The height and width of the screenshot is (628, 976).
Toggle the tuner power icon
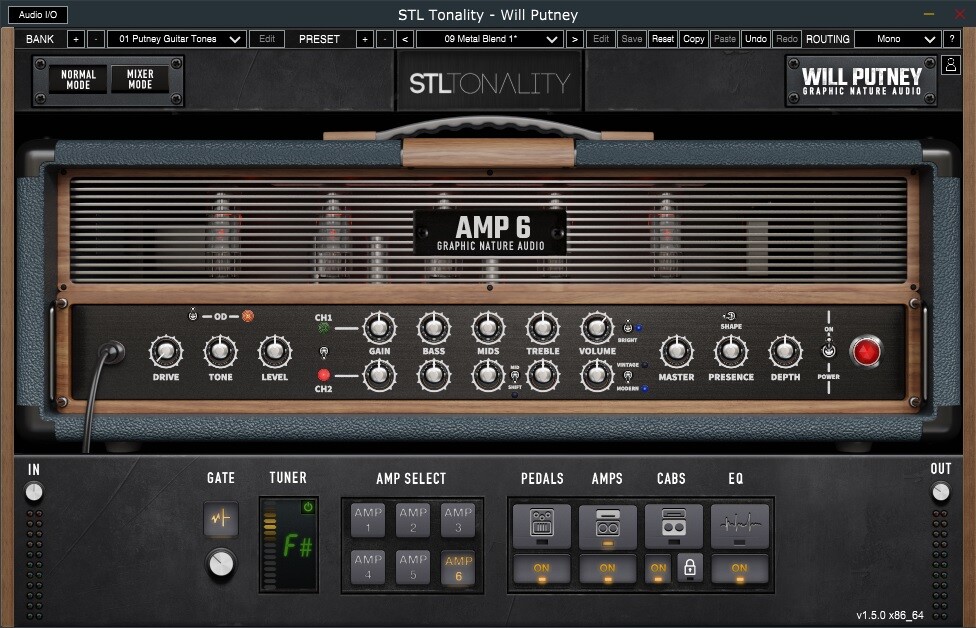309,507
